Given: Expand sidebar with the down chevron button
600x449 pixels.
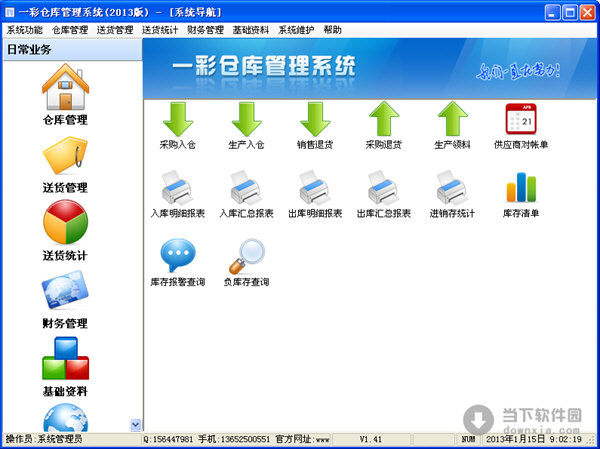Looking at the screenshot, I should point(135,425).
